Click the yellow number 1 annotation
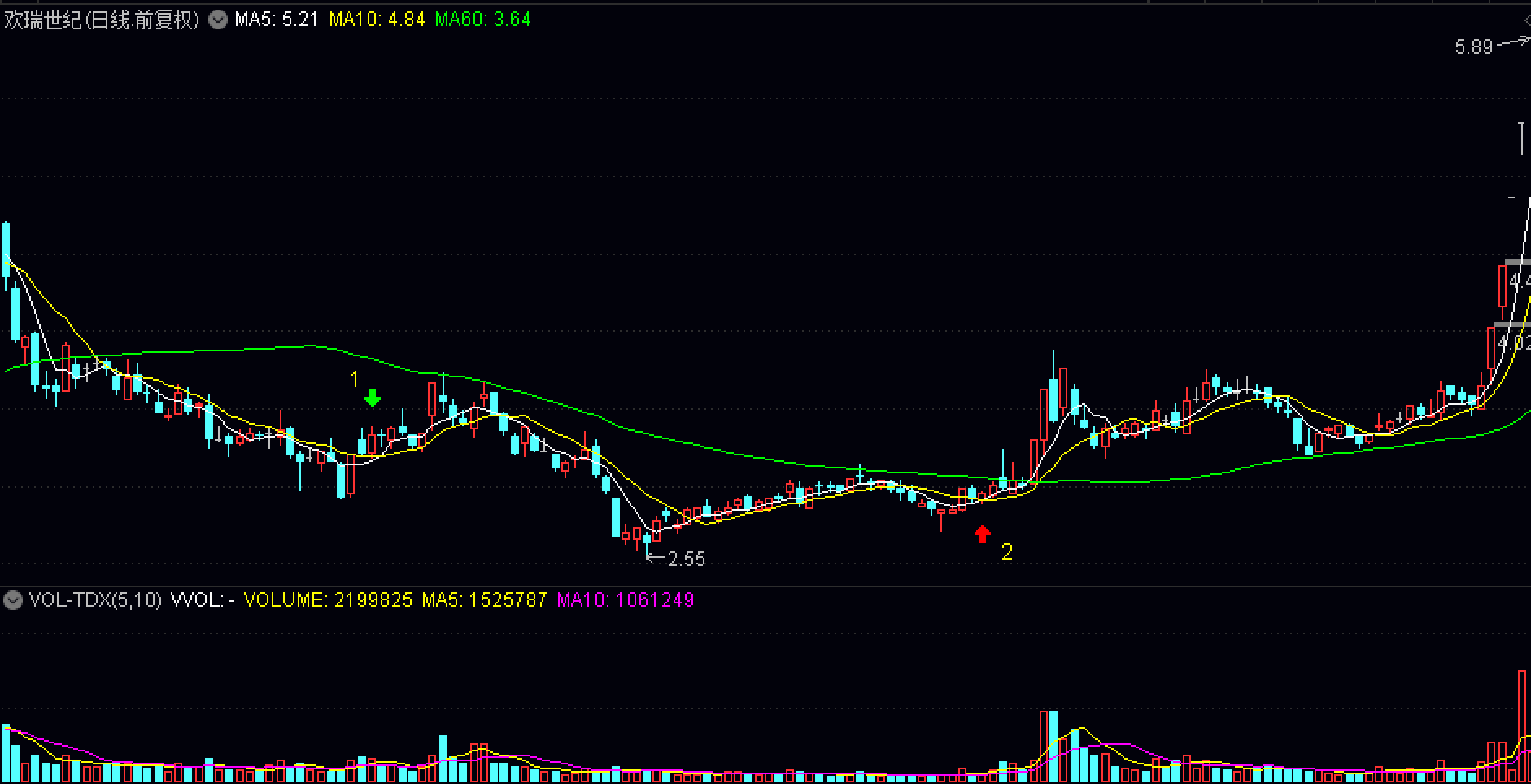This screenshot has width=1531, height=784. point(354,379)
